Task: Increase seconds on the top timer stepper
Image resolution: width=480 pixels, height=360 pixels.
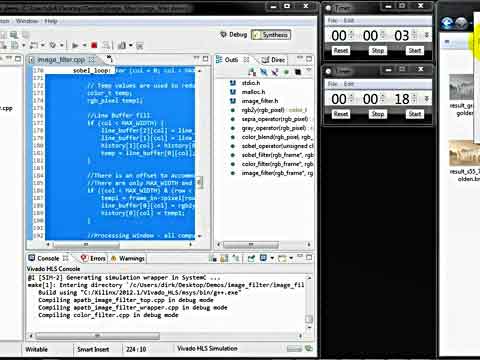Action: pos(414,32)
